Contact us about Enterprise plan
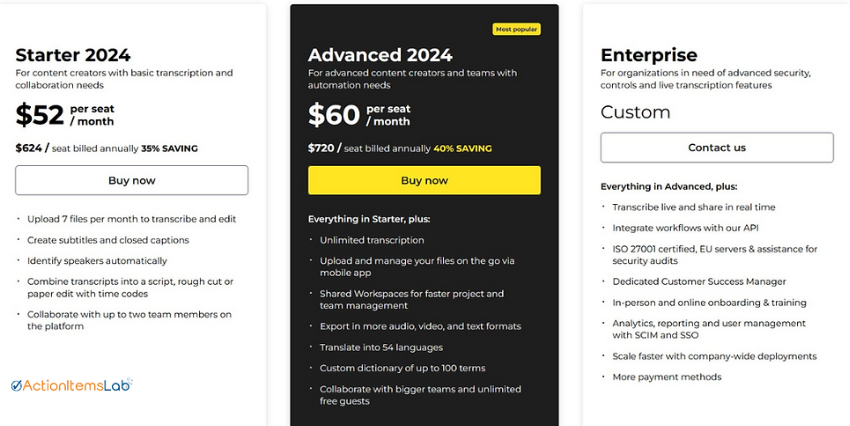Viewport: 850px width, 426px height. (717, 147)
